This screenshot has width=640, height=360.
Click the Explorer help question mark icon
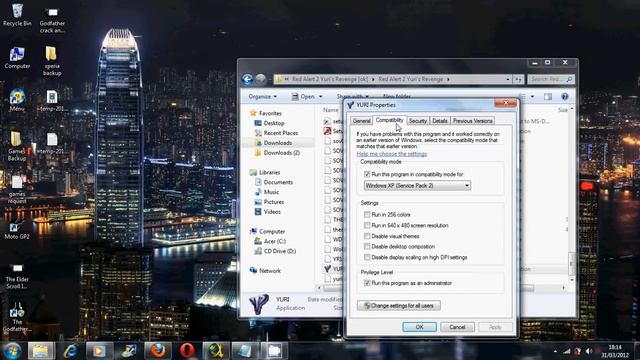[564, 97]
